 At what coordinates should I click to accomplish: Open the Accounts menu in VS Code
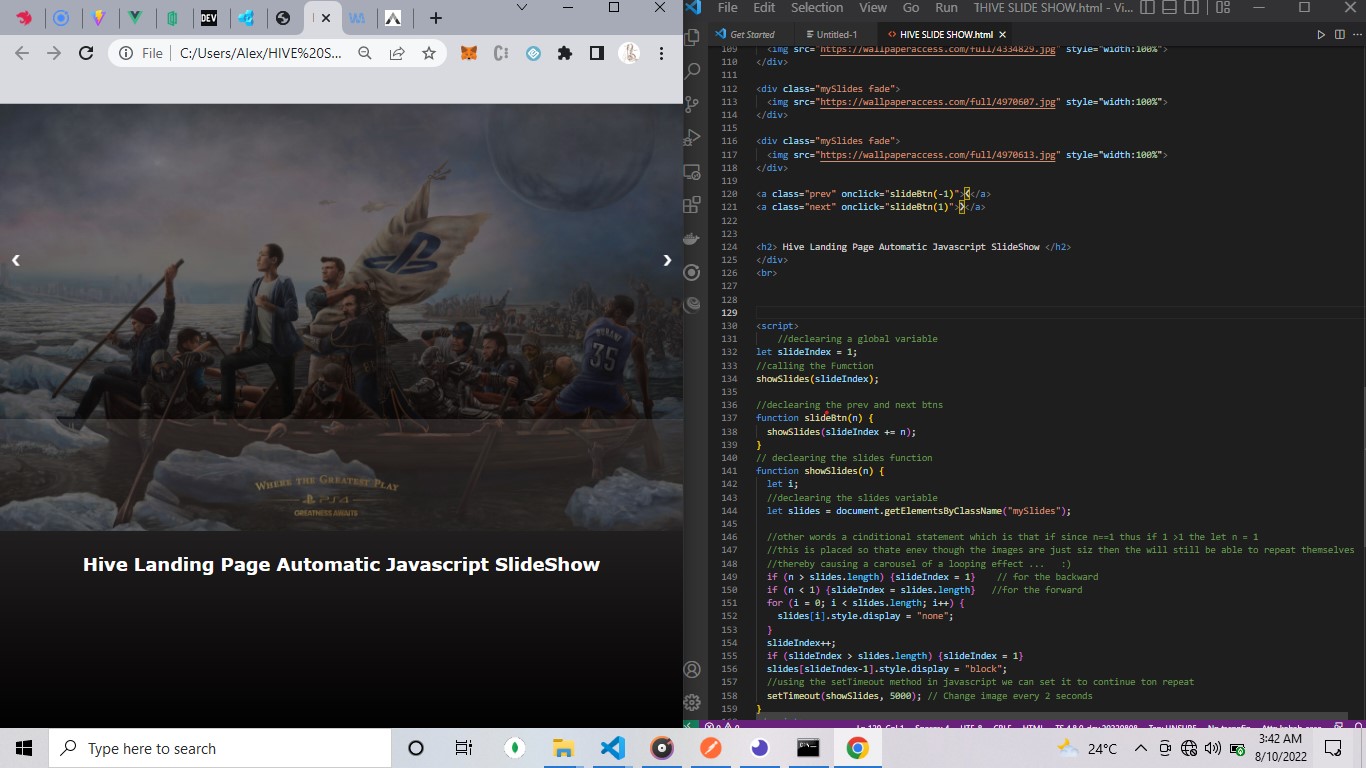[x=692, y=669]
